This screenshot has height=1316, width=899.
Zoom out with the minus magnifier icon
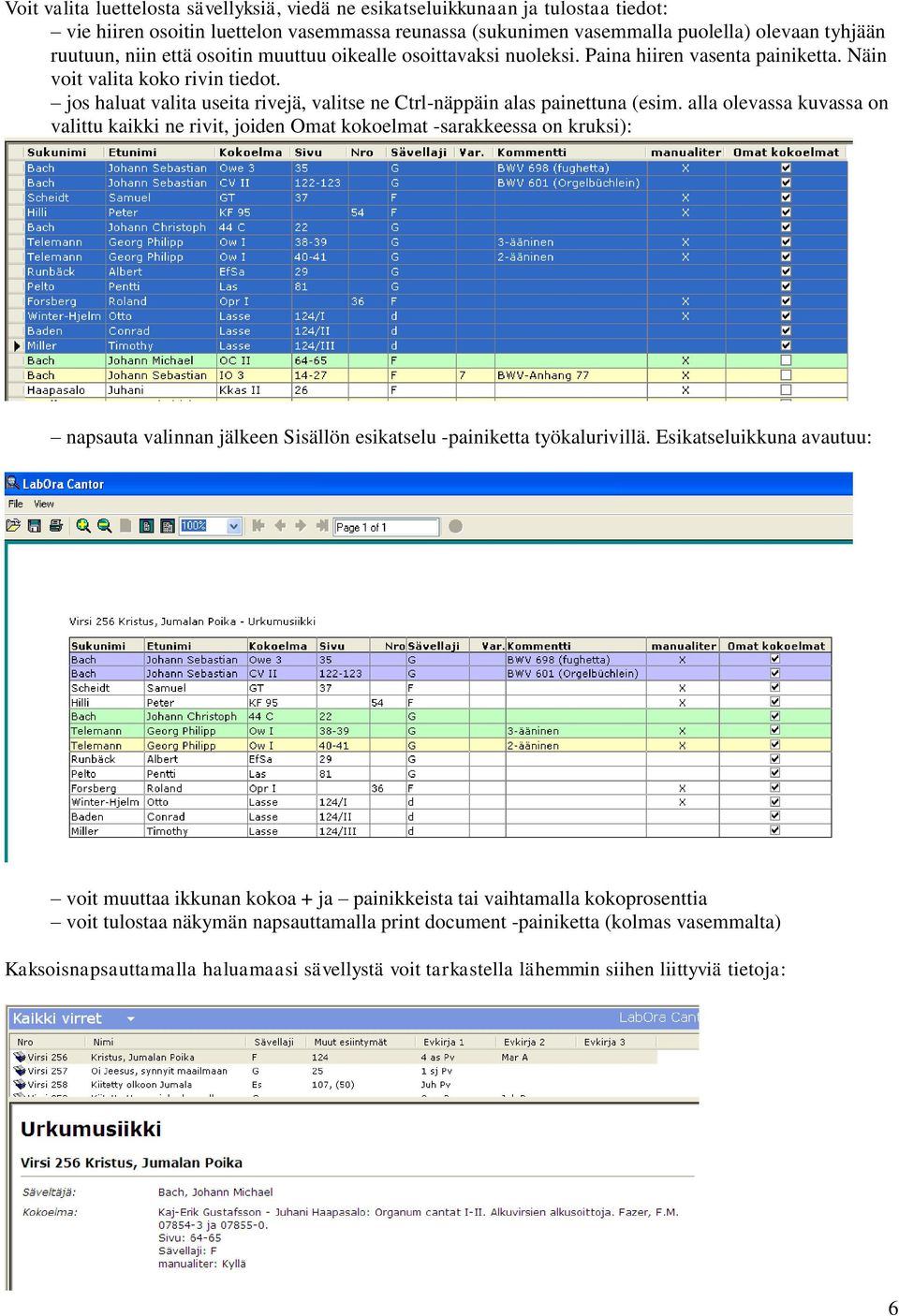coord(104,526)
